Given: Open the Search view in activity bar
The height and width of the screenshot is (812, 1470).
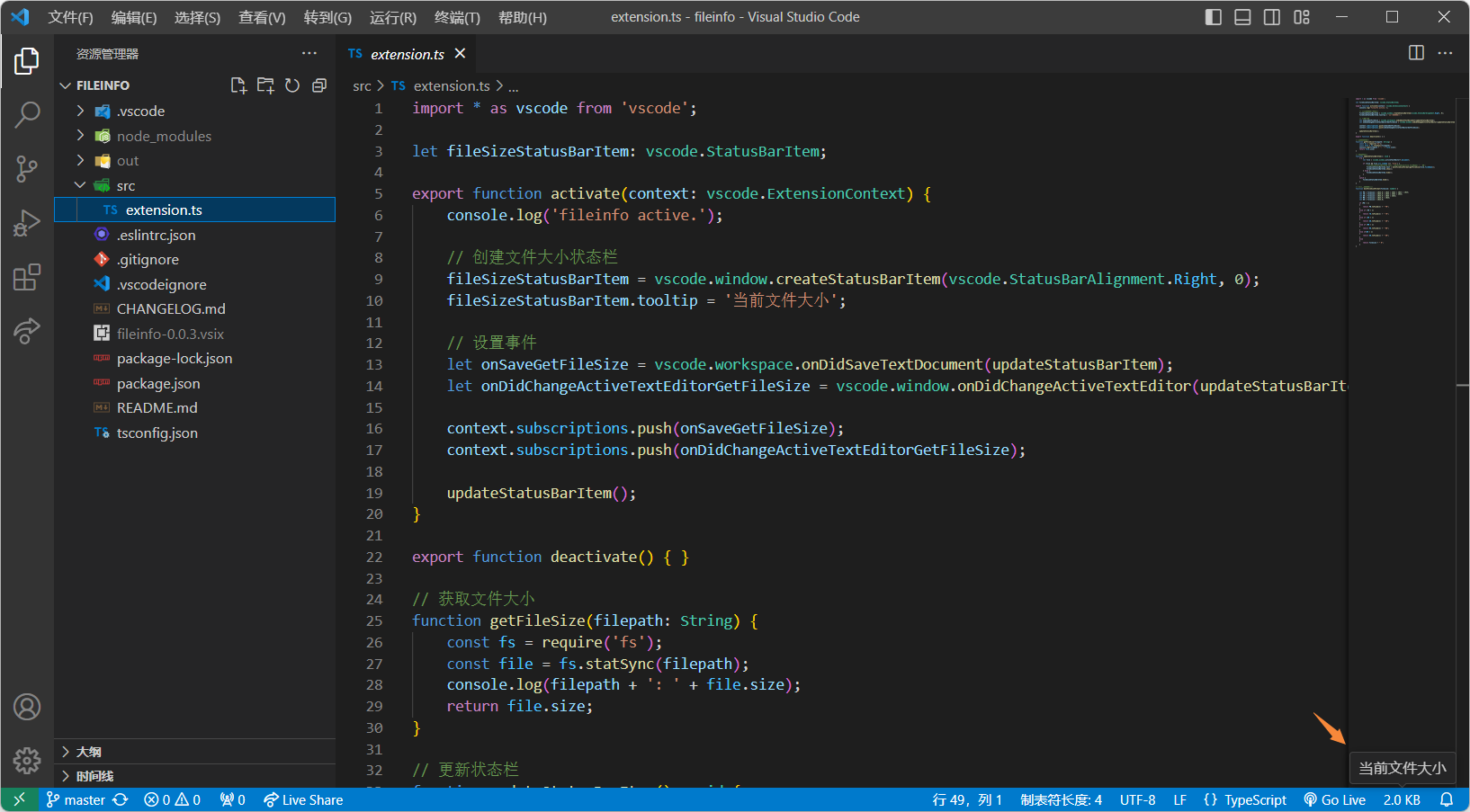Looking at the screenshot, I should point(27,114).
